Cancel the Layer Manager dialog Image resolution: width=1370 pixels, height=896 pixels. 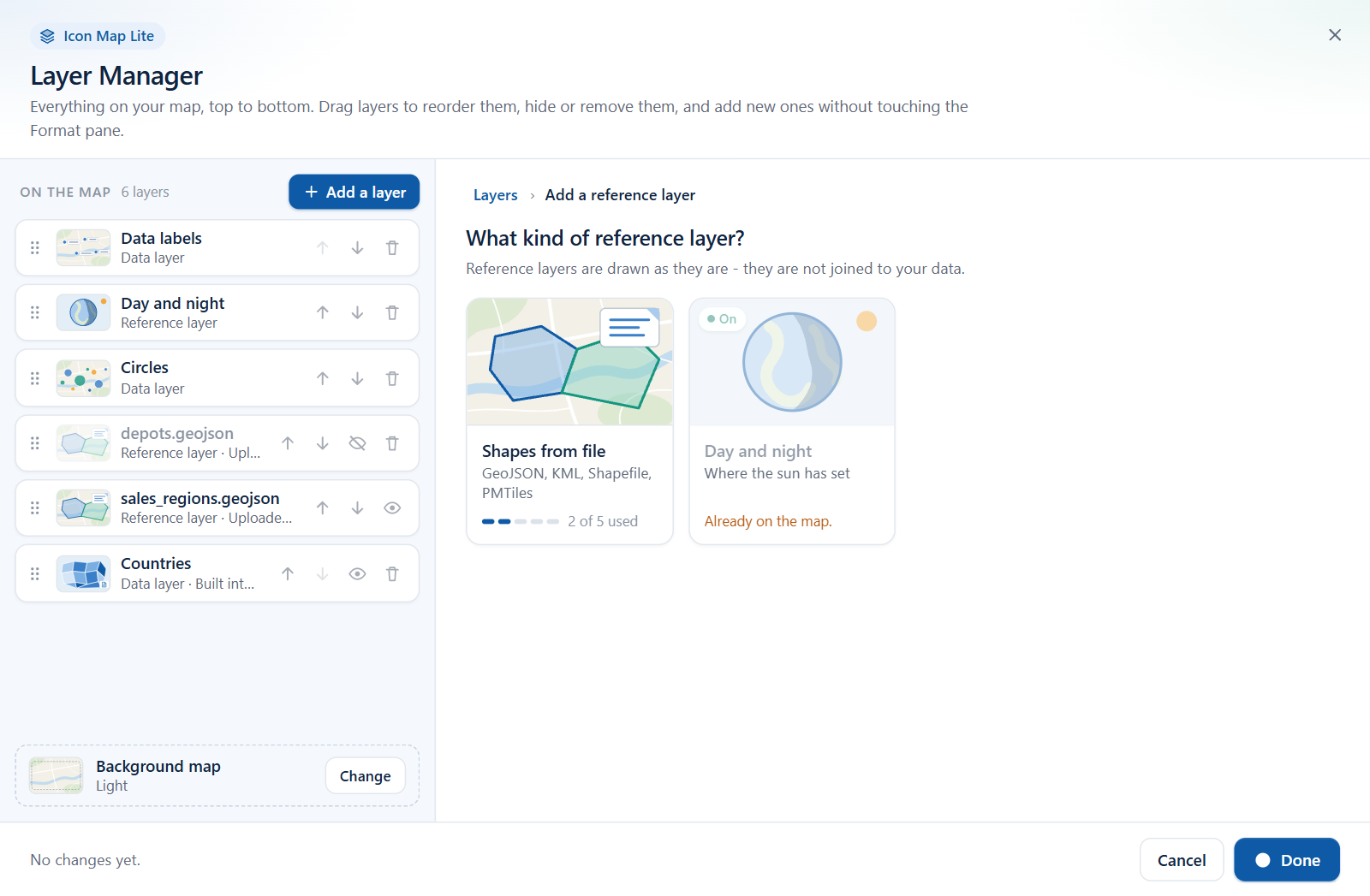pyautogui.click(x=1182, y=860)
